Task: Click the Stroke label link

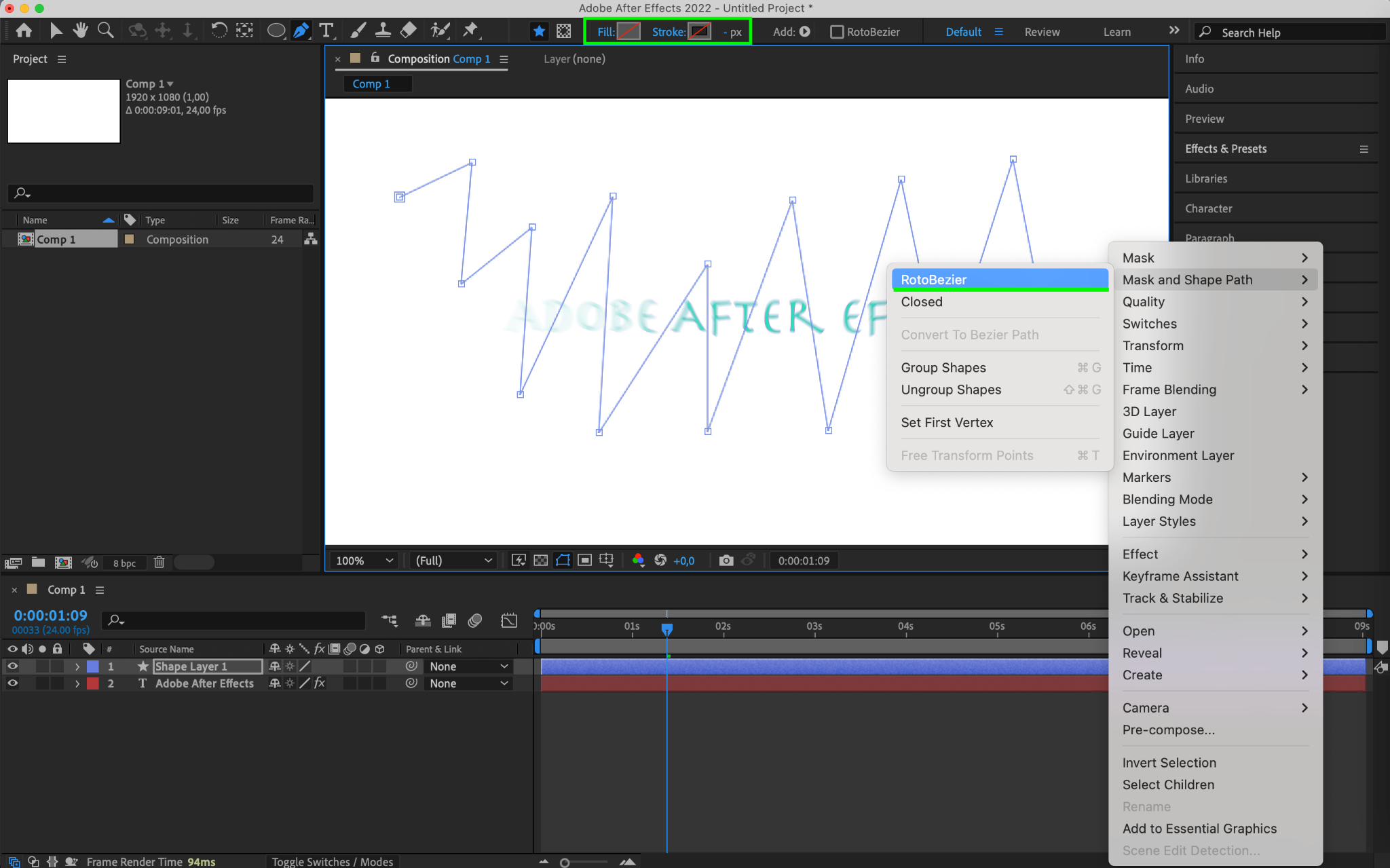Action: pyautogui.click(x=669, y=32)
